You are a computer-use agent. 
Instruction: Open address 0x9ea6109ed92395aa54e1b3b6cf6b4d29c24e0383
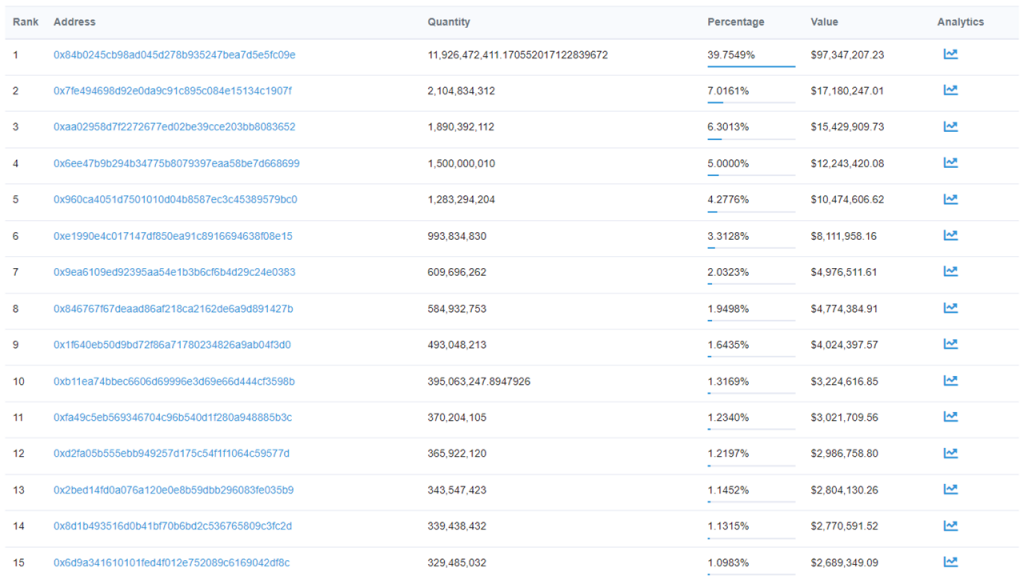(174, 272)
